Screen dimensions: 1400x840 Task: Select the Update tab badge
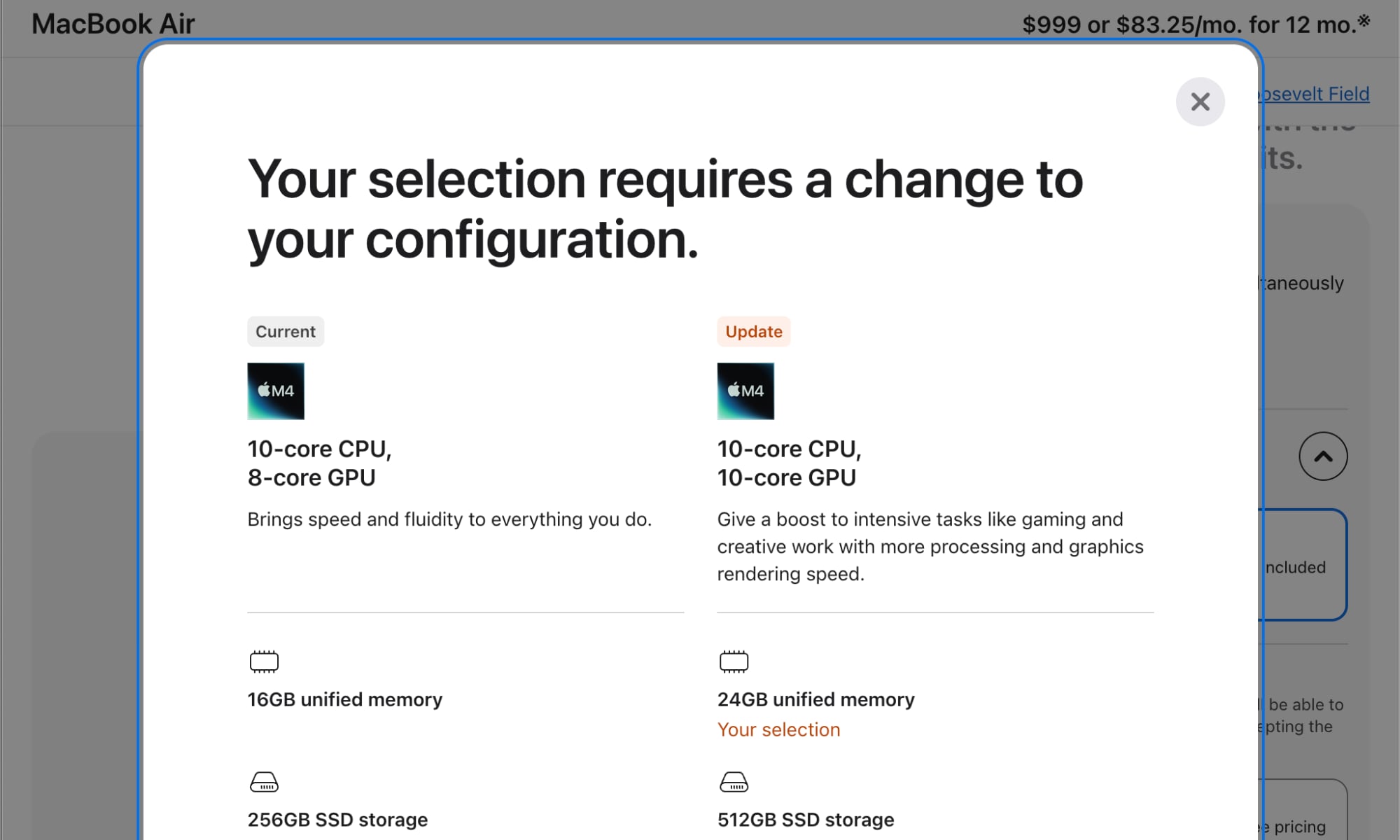coord(753,331)
